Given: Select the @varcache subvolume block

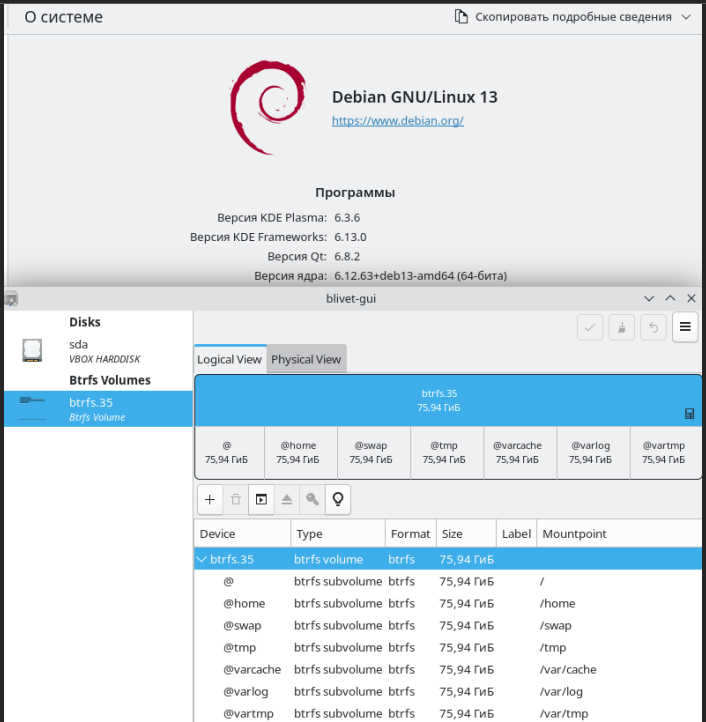Looking at the screenshot, I should coord(520,453).
